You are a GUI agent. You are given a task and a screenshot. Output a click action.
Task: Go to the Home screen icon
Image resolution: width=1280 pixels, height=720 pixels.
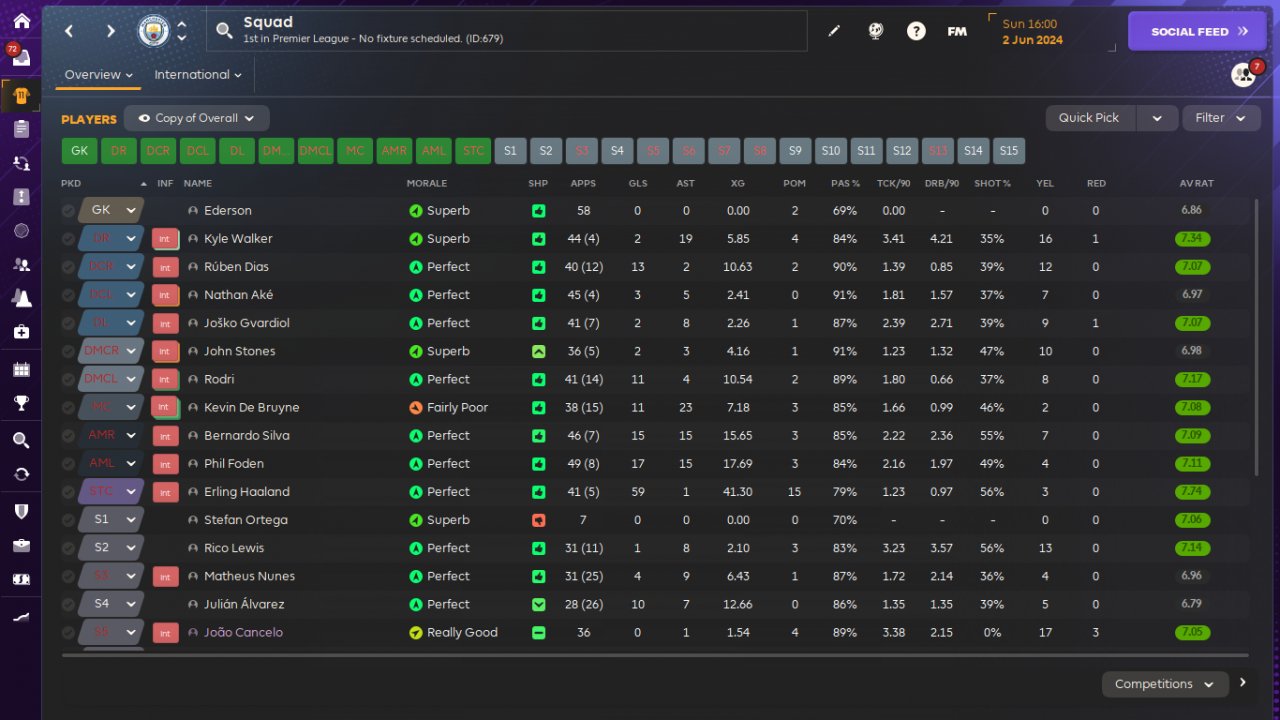click(x=21, y=21)
